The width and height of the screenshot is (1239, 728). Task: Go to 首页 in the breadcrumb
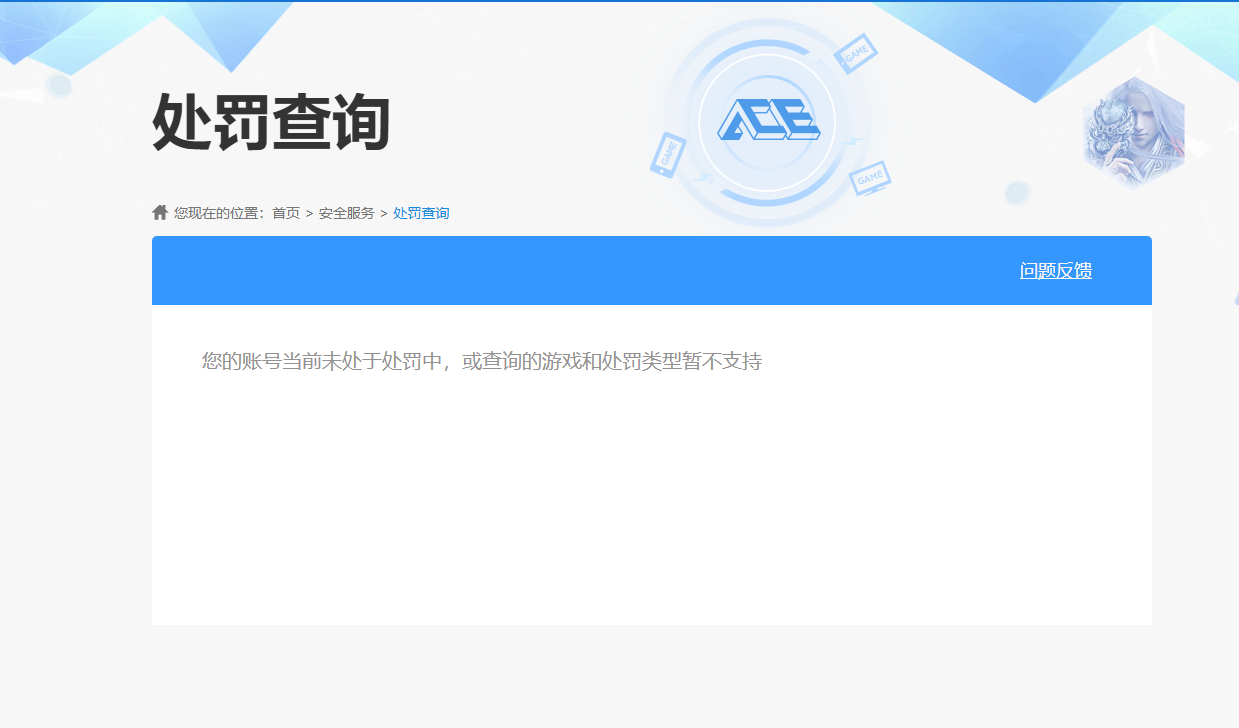286,213
